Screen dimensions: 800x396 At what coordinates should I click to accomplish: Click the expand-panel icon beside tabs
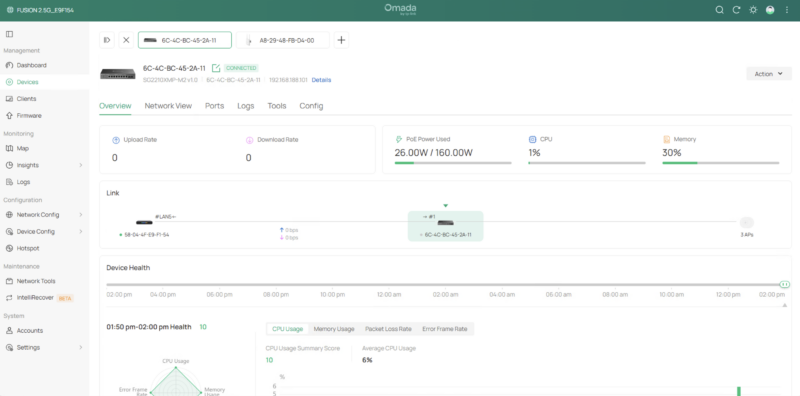tap(107, 40)
